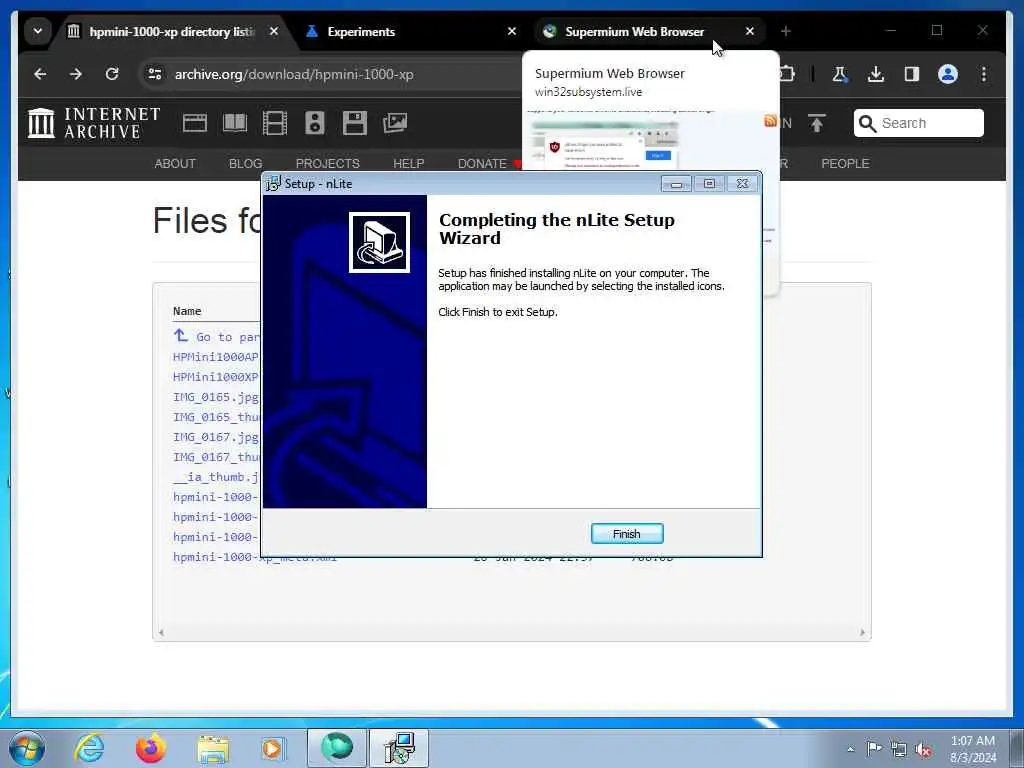This screenshot has width=1024, height=768.
Task: Open Internet Archive Web section icon
Action: pyautogui.click(x=195, y=123)
